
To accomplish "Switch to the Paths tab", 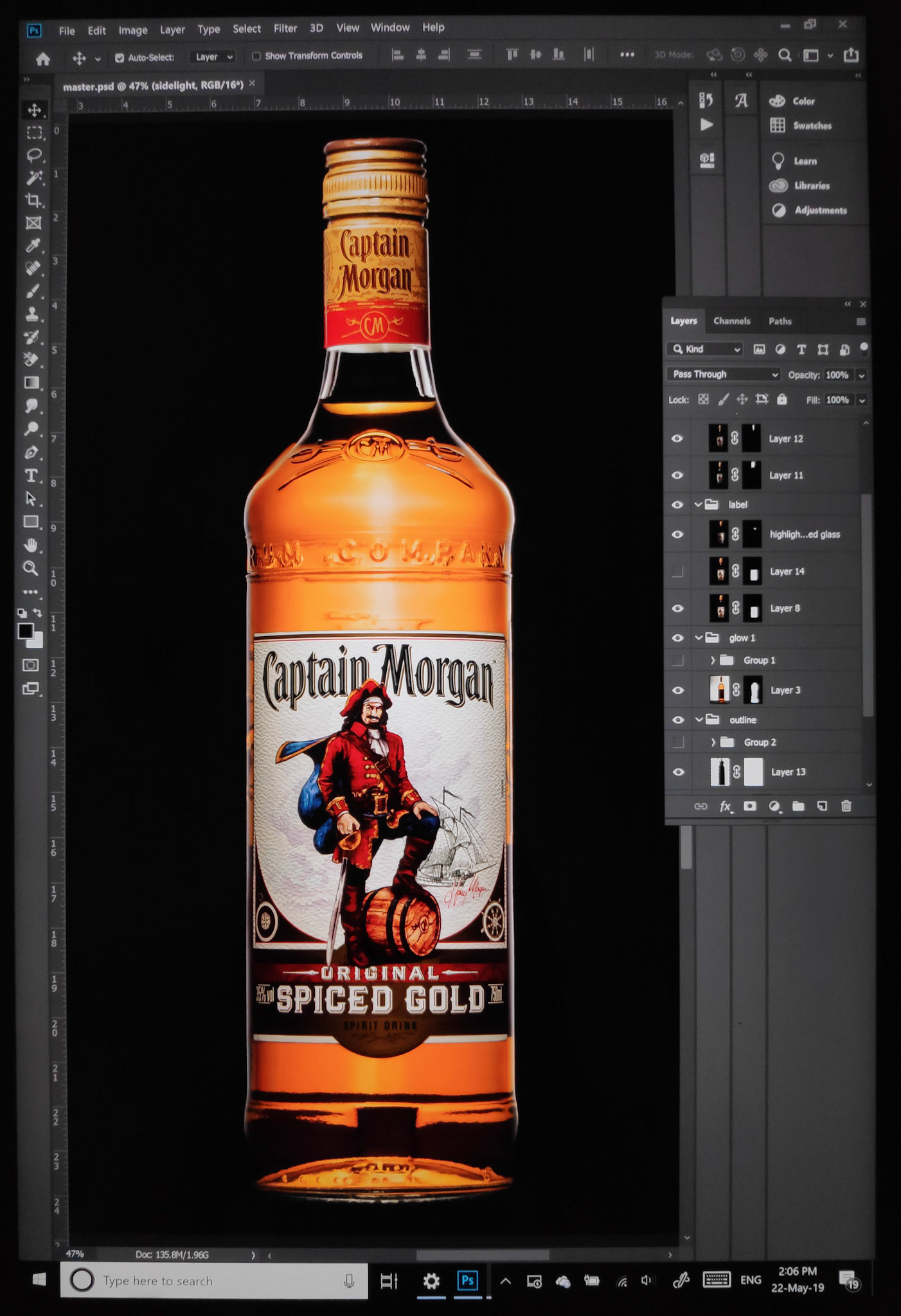I will (x=780, y=321).
